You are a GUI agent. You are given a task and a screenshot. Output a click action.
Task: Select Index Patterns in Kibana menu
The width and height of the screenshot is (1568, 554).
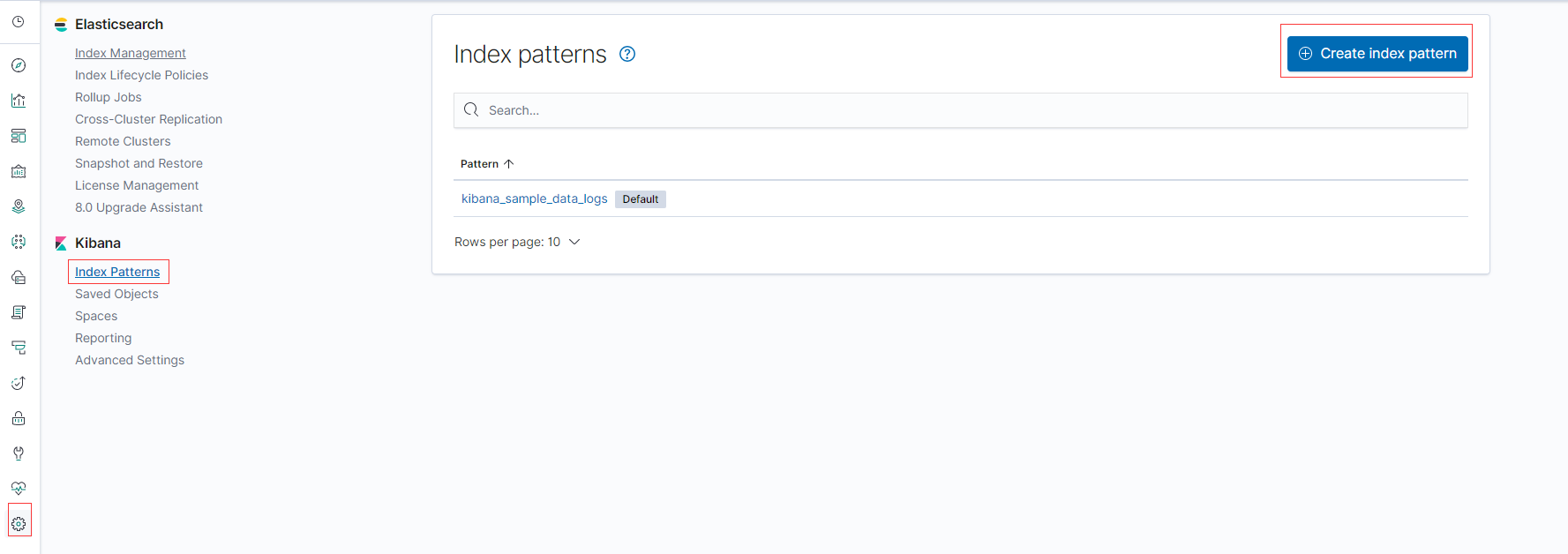[117, 272]
